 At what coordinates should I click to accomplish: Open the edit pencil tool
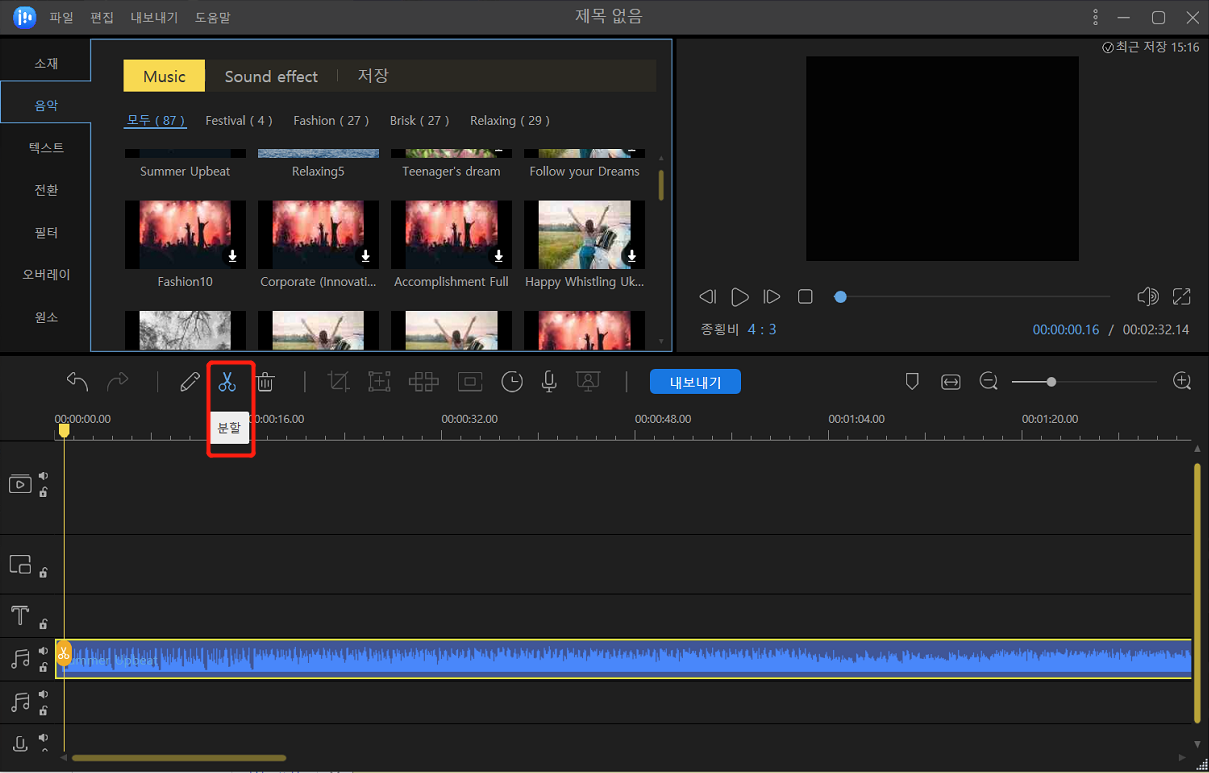coord(189,382)
